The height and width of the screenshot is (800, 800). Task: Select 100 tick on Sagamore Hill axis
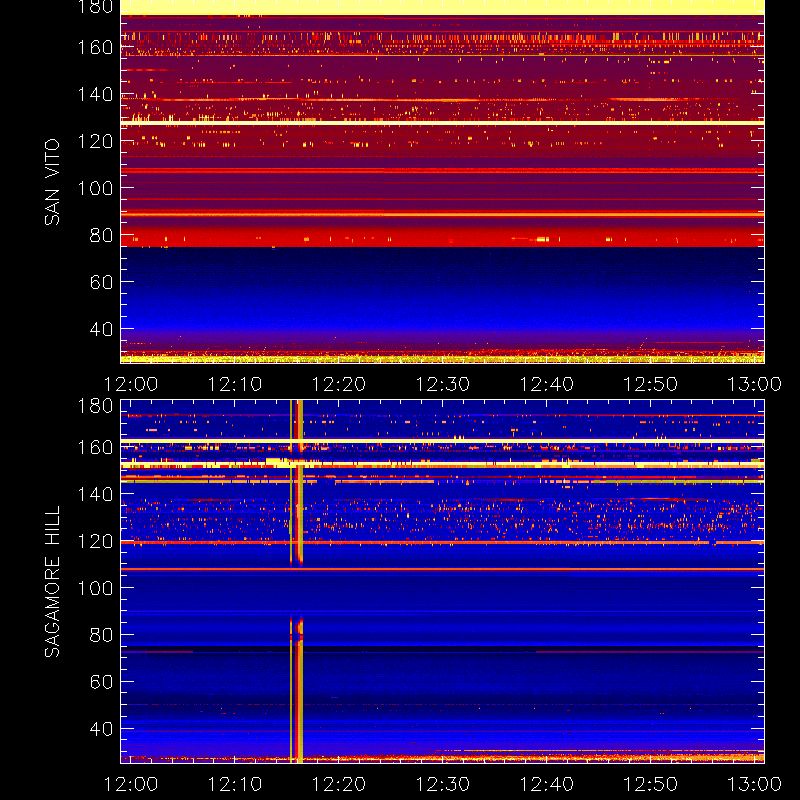(x=95, y=588)
